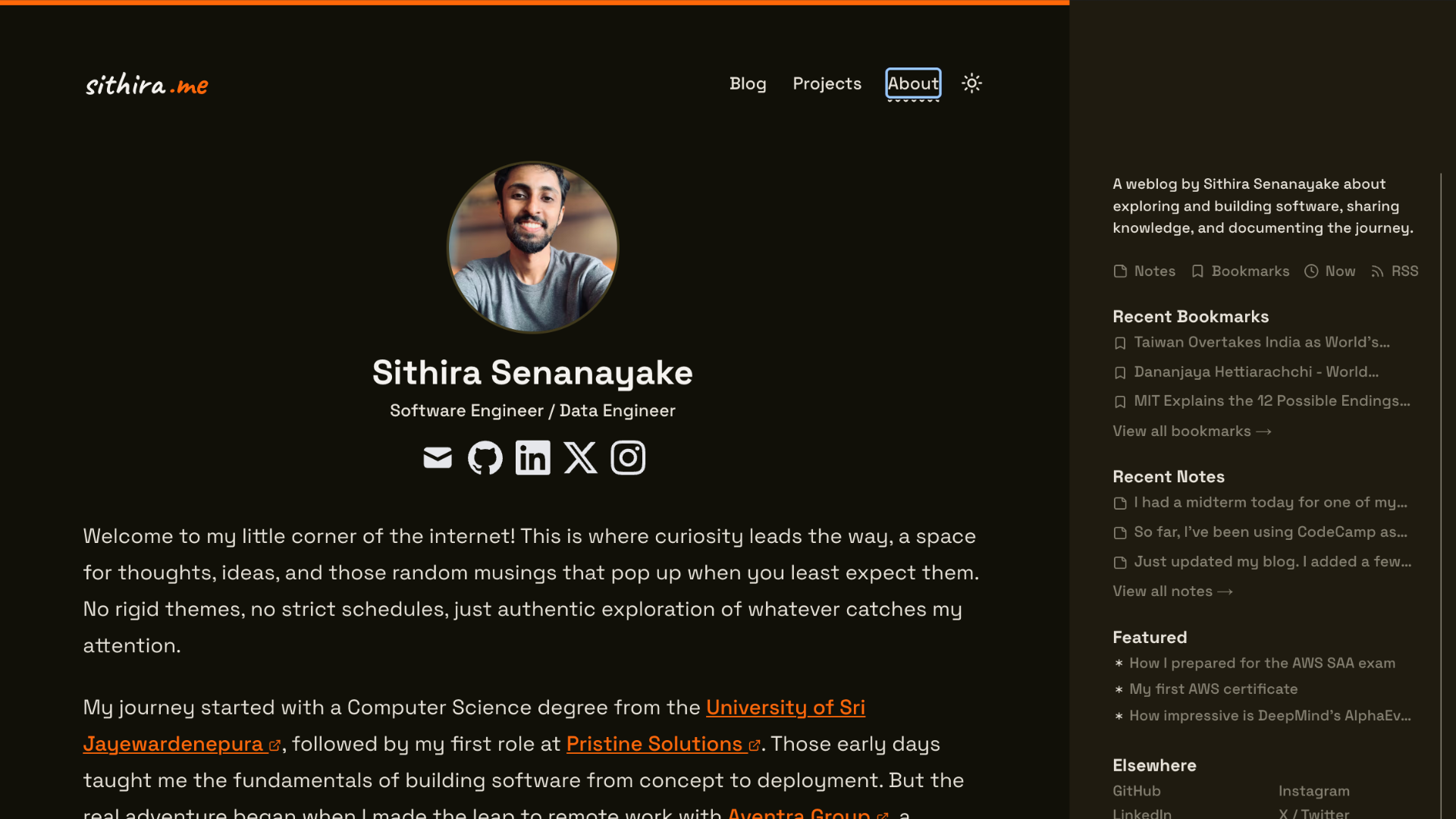Follow the Pristine Solutions link

[x=663, y=744]
